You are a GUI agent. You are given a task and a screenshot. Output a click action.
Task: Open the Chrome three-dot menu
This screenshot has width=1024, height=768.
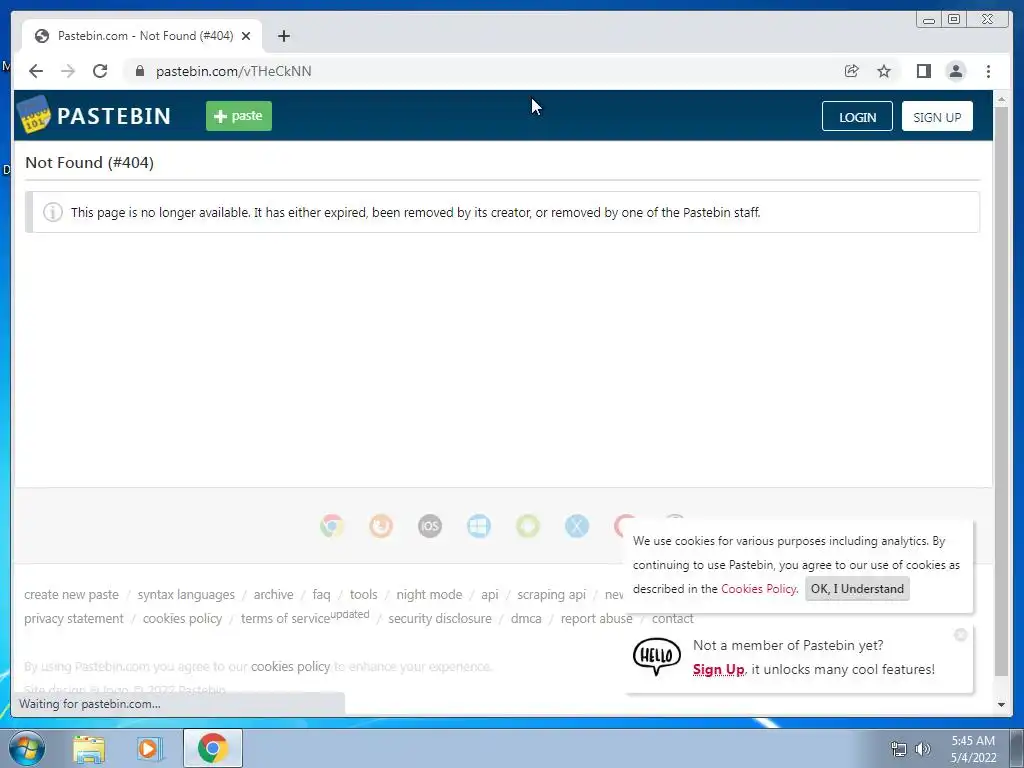pyautogui.click(x=988, y=71)
